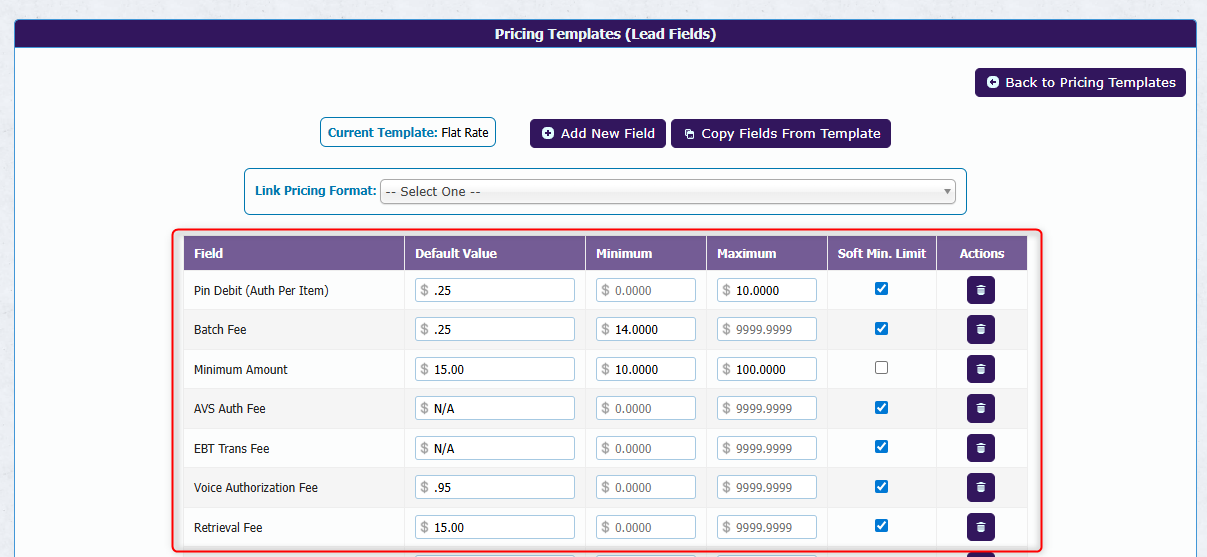Click trash icon for Batch Fee row
Image resolution: width=1207 pixels, height=557 pixels.
point(980,329)
